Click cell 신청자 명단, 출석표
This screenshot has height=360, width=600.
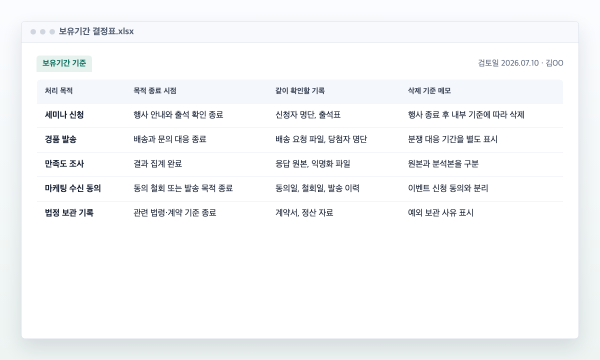[x=308, y=115]
